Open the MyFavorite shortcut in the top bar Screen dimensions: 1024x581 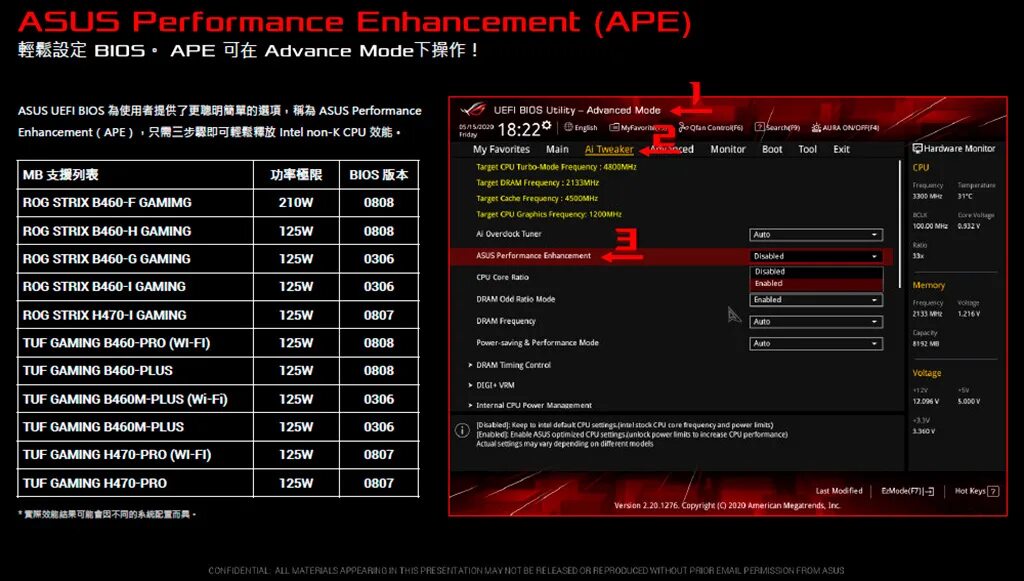(636, 128)
